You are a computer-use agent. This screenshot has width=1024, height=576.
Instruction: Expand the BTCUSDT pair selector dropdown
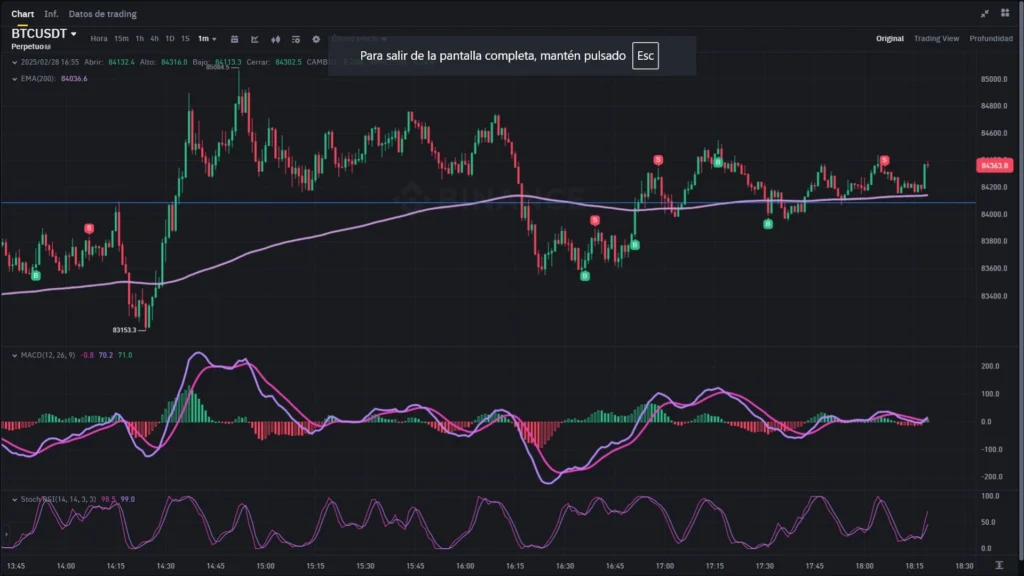[74, 34]
